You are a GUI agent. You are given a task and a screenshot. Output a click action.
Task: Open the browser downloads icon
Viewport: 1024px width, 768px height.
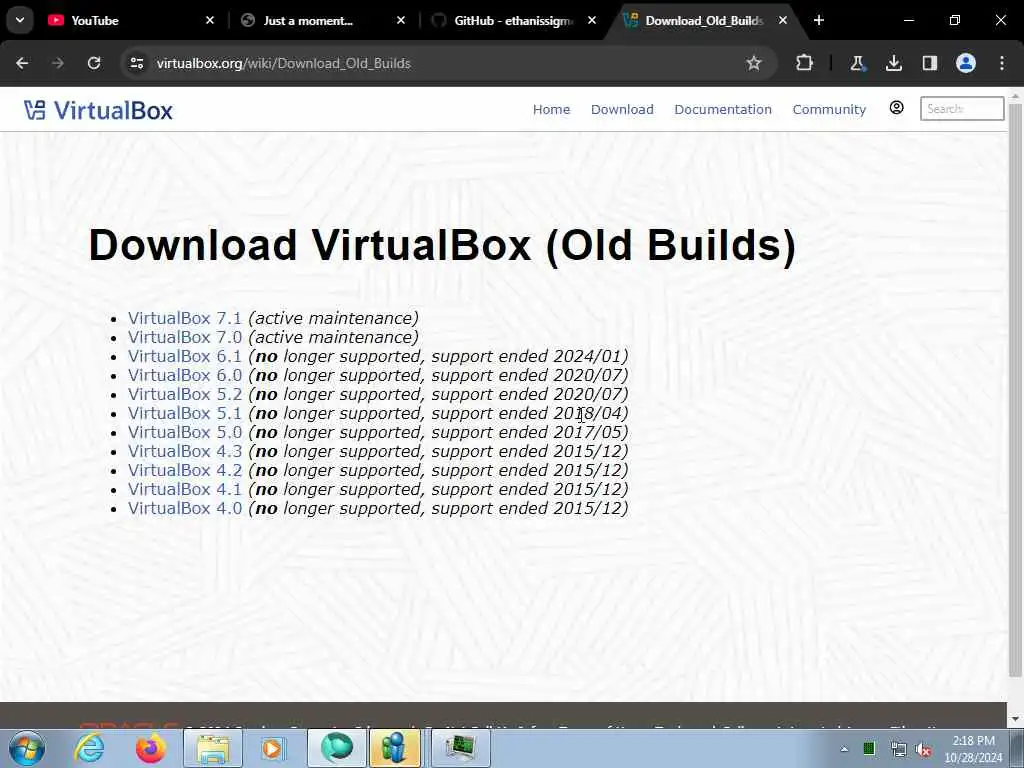coord(893,63)
